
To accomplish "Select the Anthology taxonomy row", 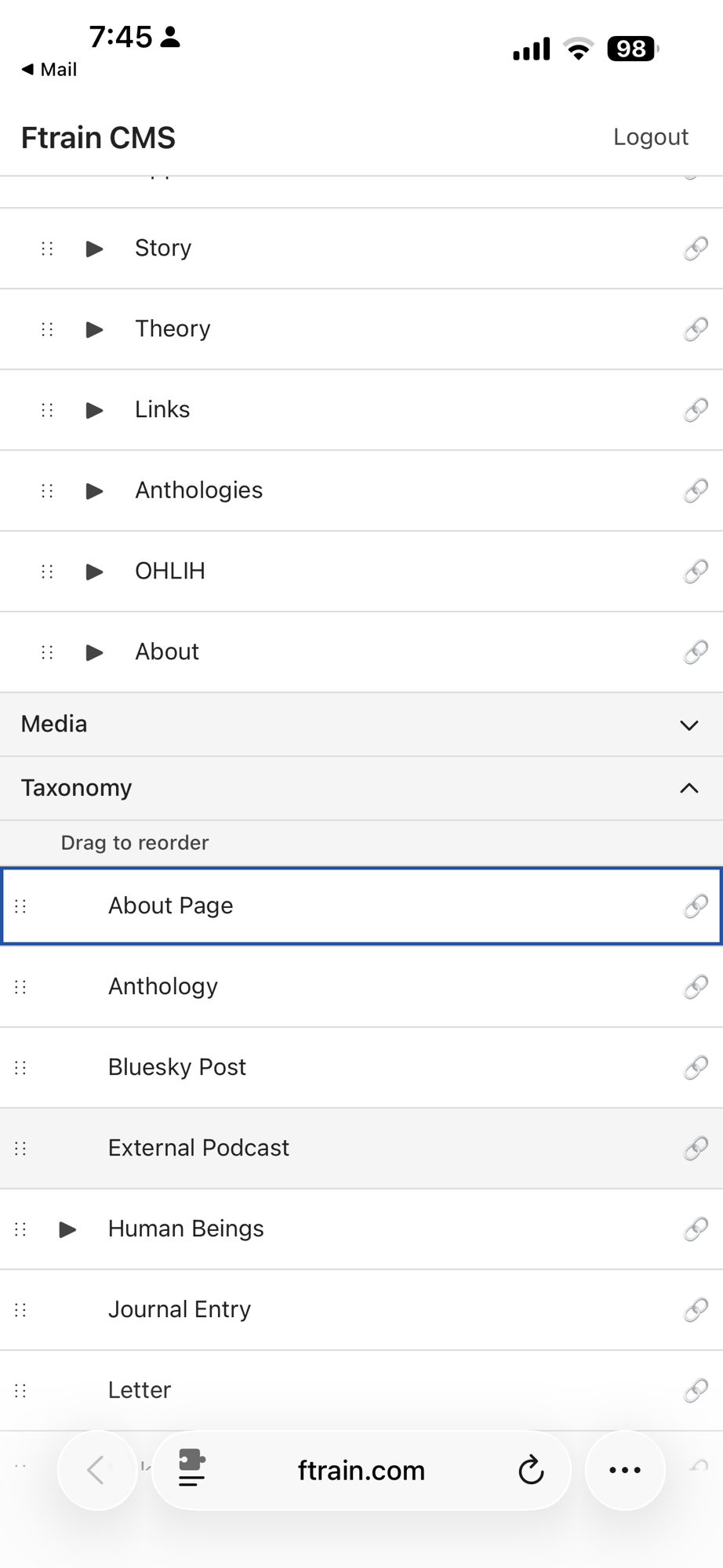I will (163, 986).
